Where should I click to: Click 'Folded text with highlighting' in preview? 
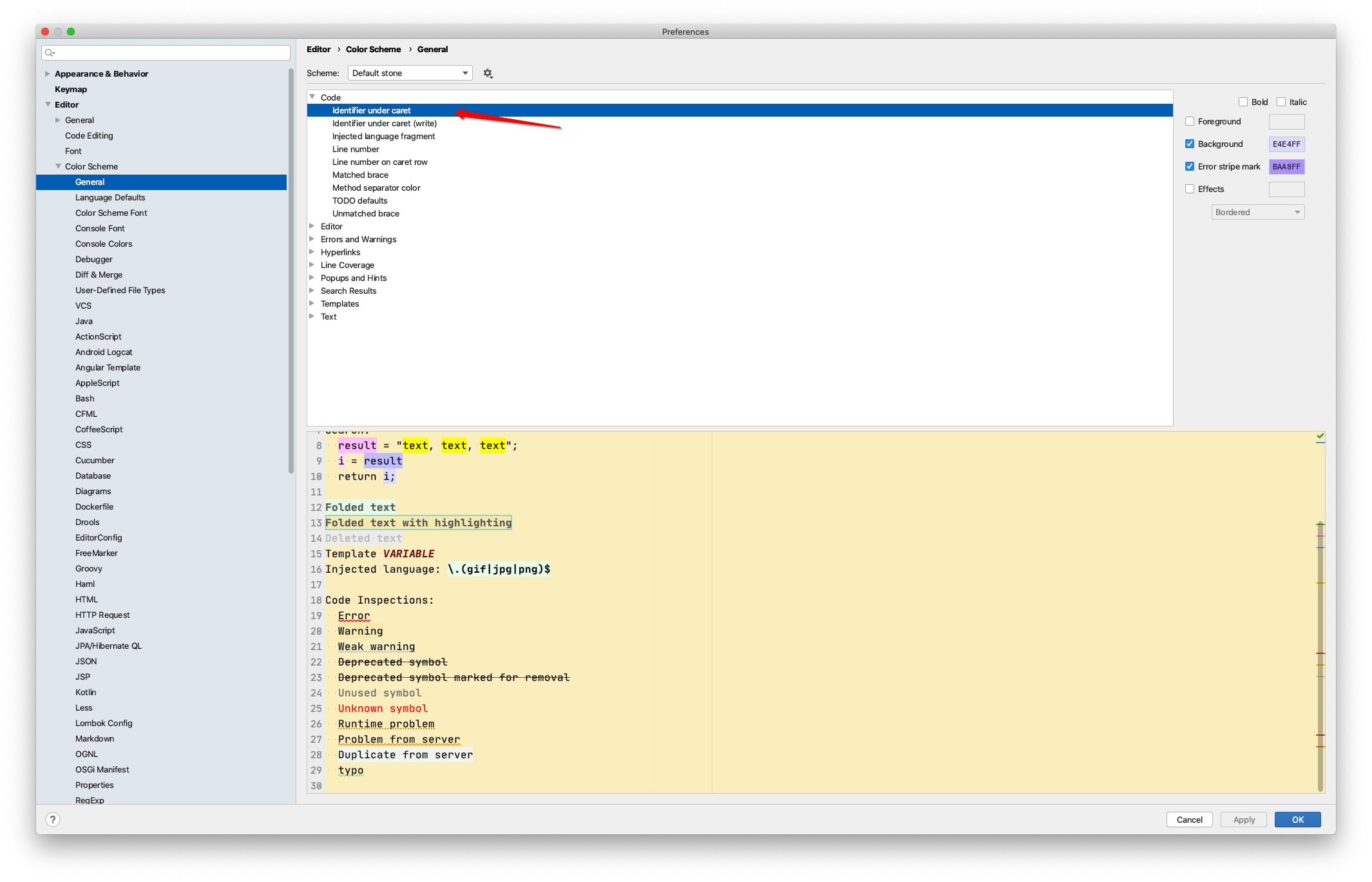[x=418, y=522]
